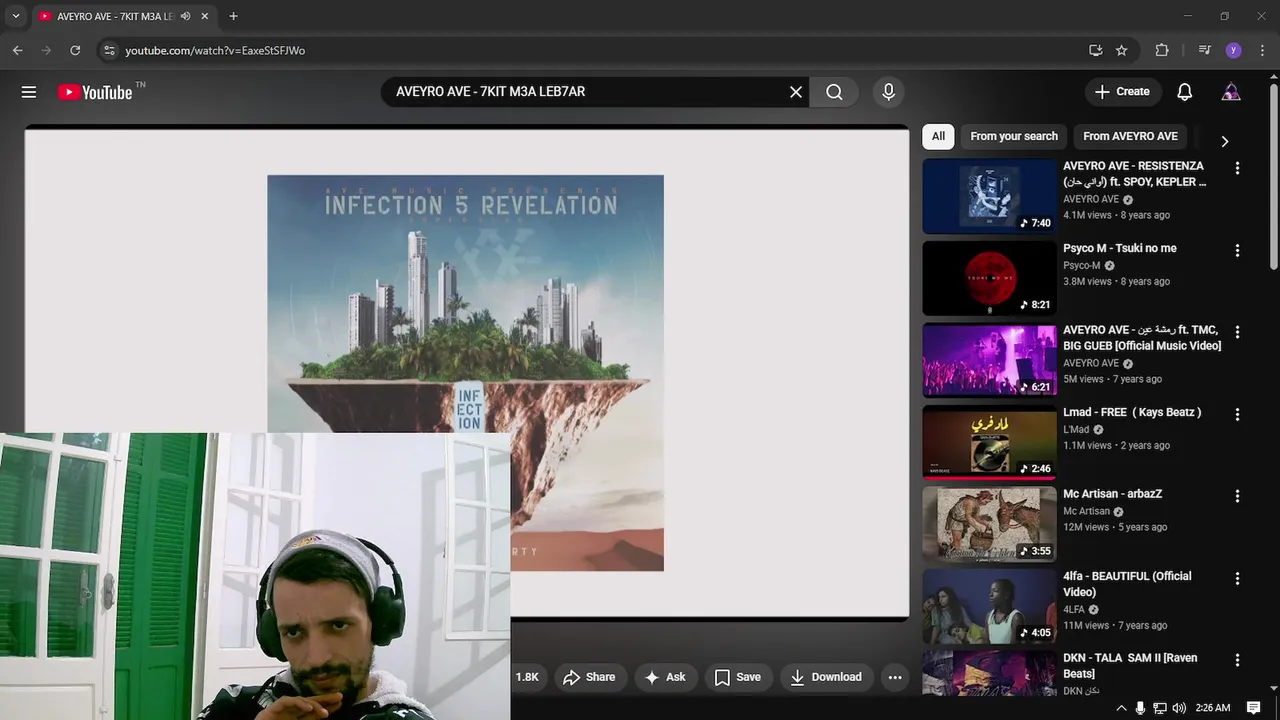Viewport: 1280px width, 720px height.
Task: Open options menu for Psyco M video
Action: tap(1237, 250)
